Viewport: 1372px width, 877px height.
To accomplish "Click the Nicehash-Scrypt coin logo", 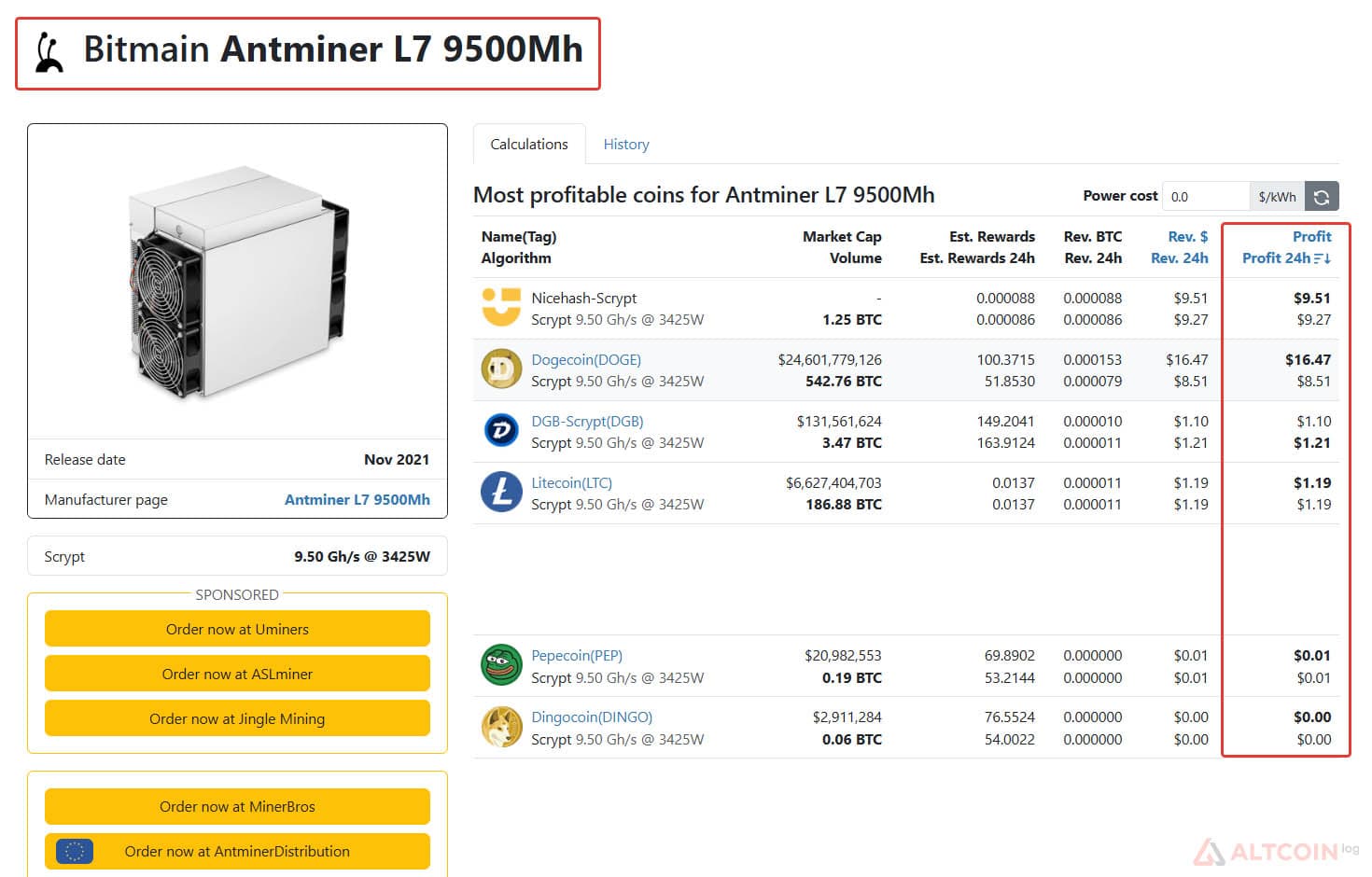I will tap(501, 307).
